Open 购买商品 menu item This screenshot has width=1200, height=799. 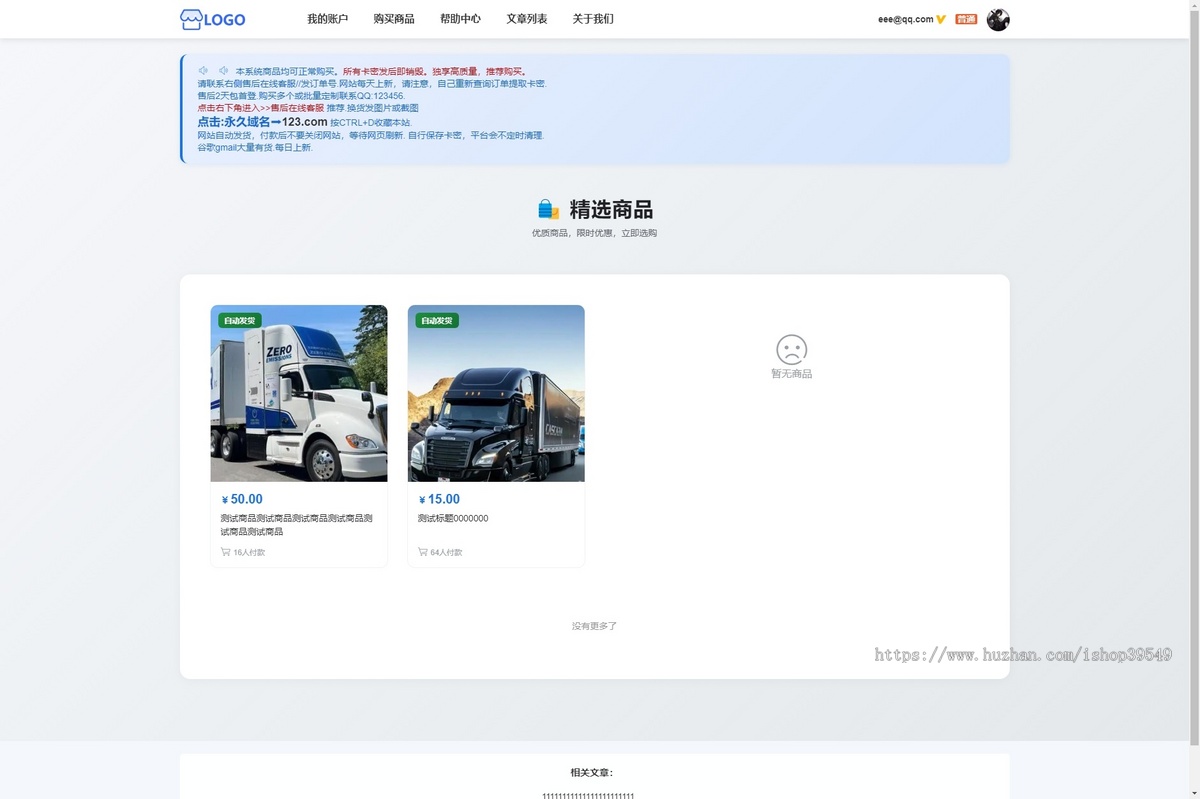pos(394,19)
